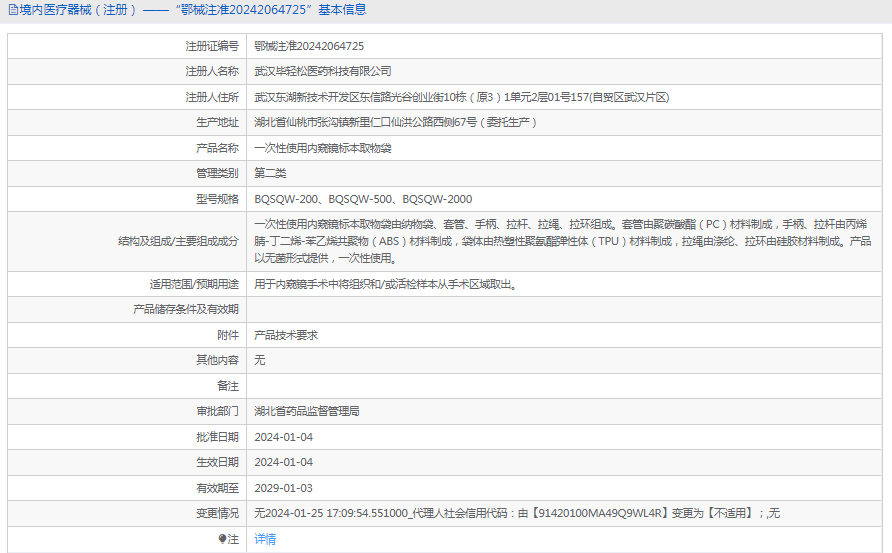Click attachment value 产品技术要求
The height and width of the screenshot is (553, 892).
[x=286, y=335]
